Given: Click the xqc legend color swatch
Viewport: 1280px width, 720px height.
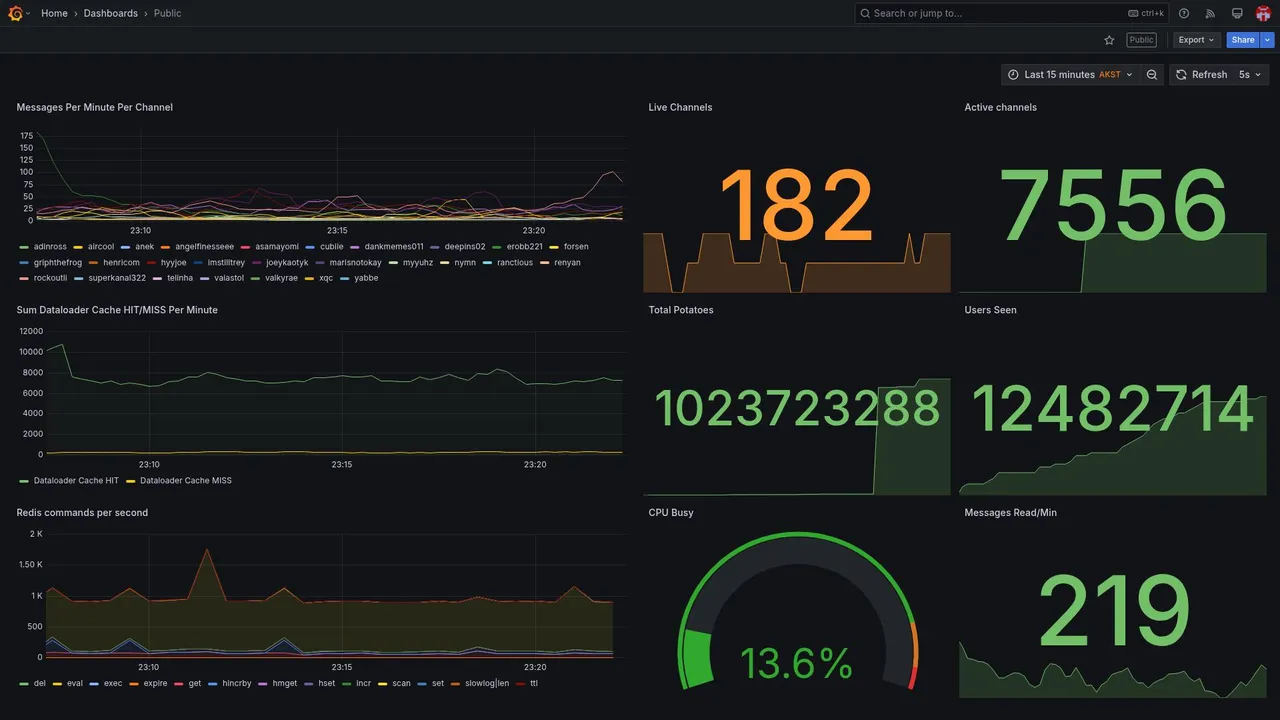Looking at the screenshot, I should (x=309, y=278).
